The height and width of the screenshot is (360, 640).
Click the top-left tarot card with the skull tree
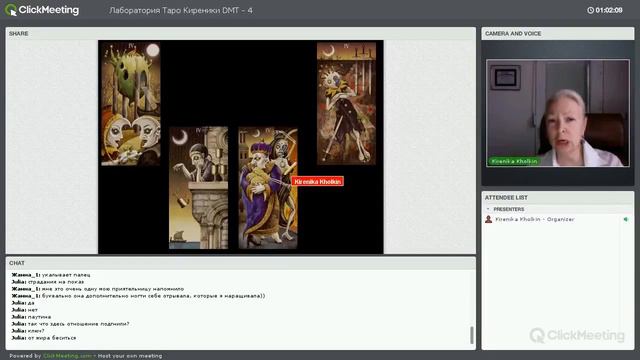click(x=131, y=104)
